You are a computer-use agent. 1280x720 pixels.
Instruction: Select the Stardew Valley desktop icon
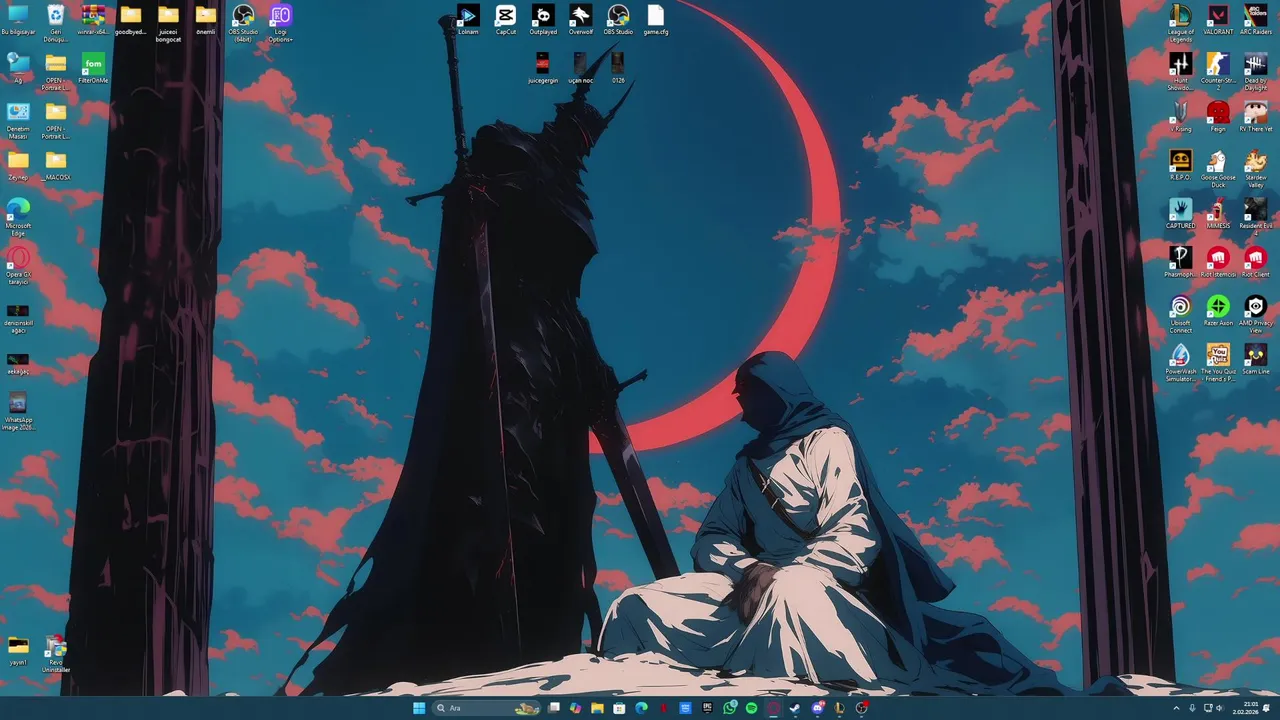click(x=1256, y=168)
